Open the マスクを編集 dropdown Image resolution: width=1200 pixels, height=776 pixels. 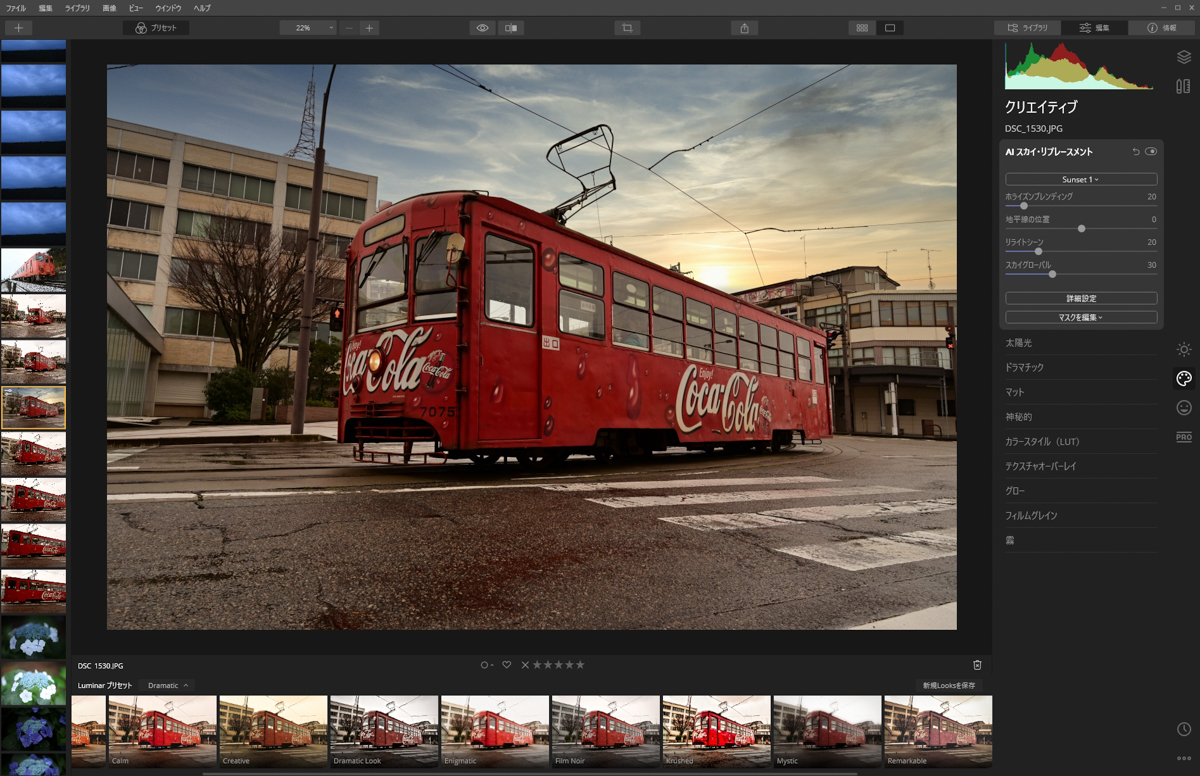(x=1081, y=317)
